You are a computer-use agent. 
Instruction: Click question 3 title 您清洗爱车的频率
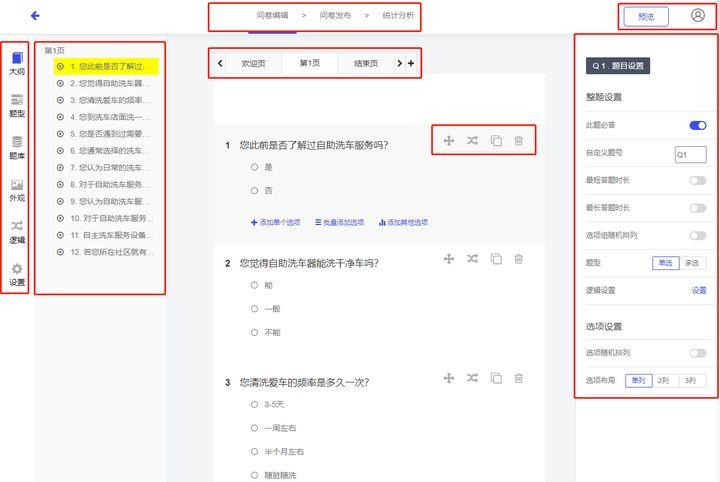point(304,382)
